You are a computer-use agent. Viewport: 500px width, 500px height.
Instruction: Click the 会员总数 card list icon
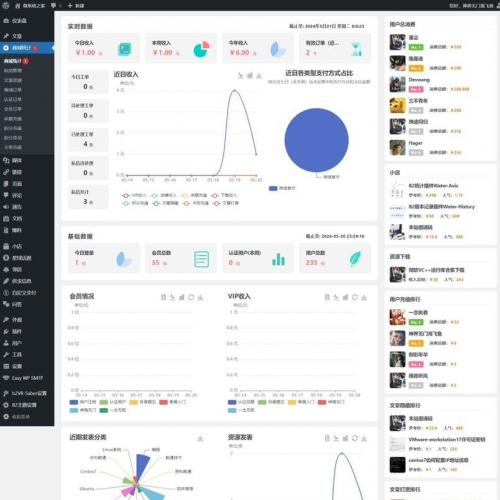point(202,259)
